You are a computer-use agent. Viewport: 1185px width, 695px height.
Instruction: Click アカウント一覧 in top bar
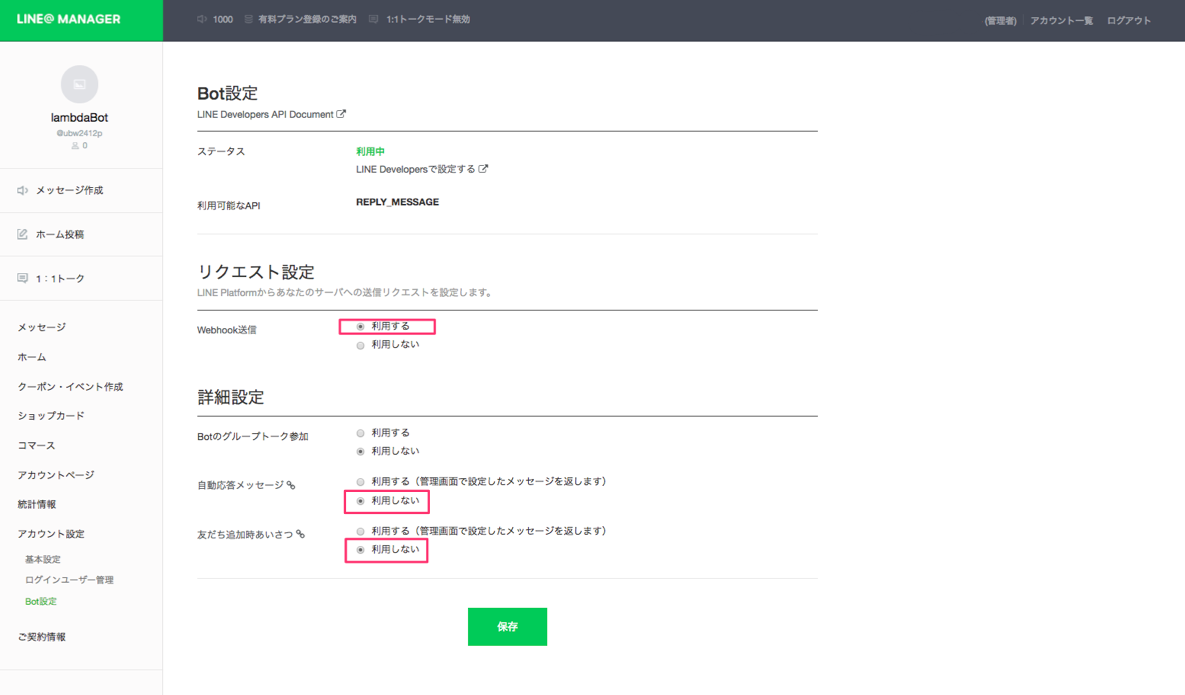pos(1061,20)
